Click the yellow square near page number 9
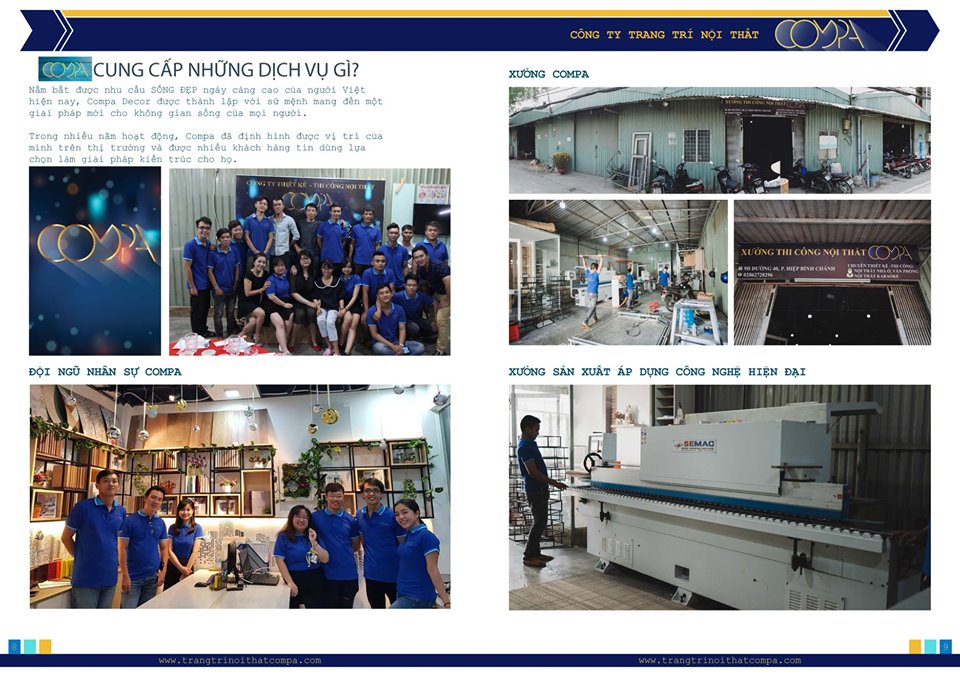 pyautogui.click(x=915, y=646)
